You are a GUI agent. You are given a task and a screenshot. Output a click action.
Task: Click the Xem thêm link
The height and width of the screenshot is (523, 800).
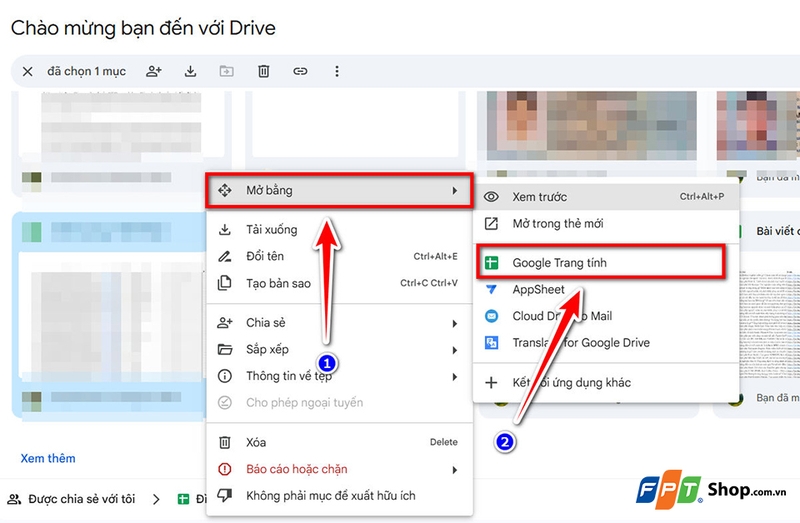48,458
